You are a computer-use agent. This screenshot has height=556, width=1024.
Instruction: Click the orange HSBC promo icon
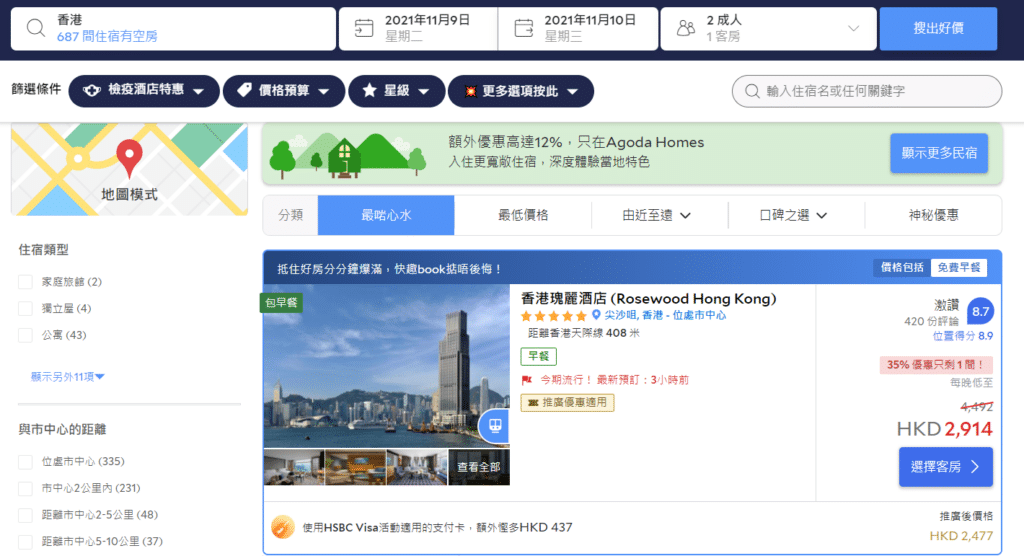(x=283, y=527)
